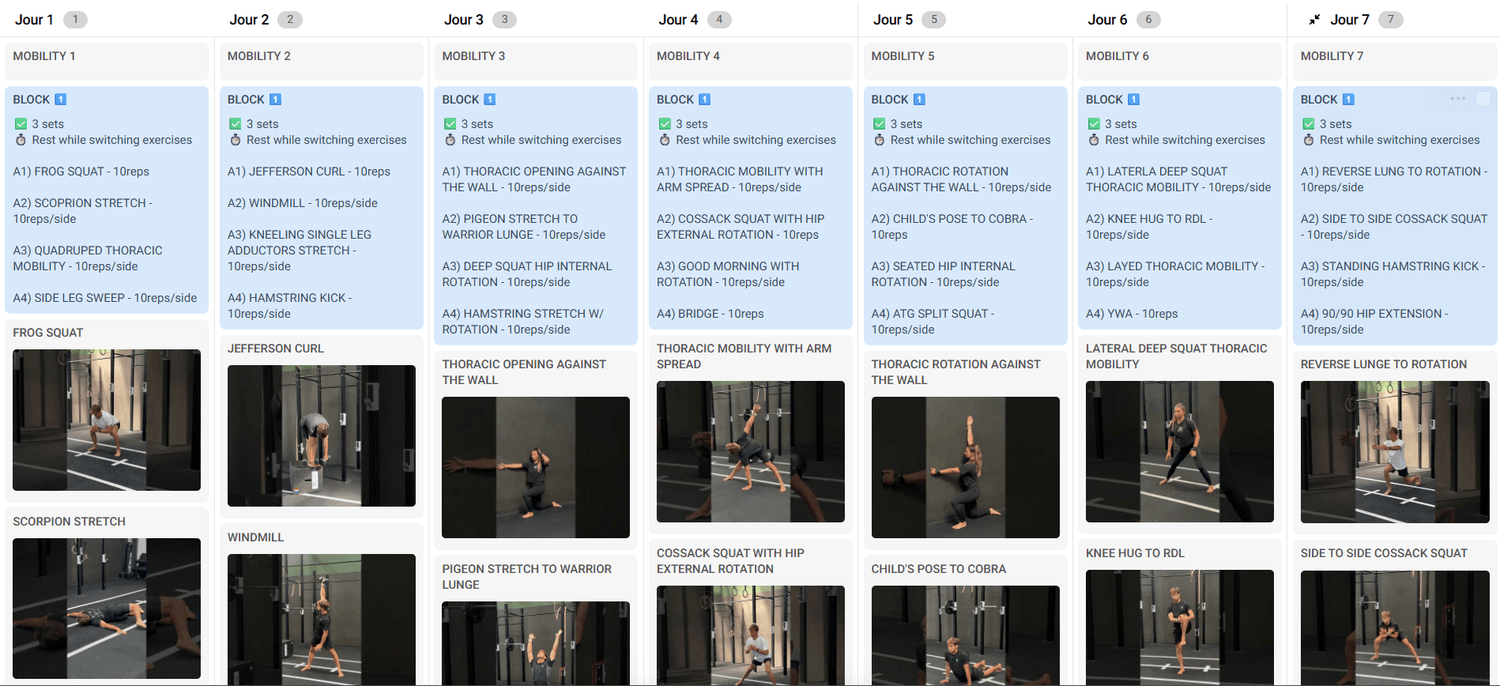1500x686 pixels.
Task: Click the green check icon in Jour 1 block
Action: (x=20, y=124)
